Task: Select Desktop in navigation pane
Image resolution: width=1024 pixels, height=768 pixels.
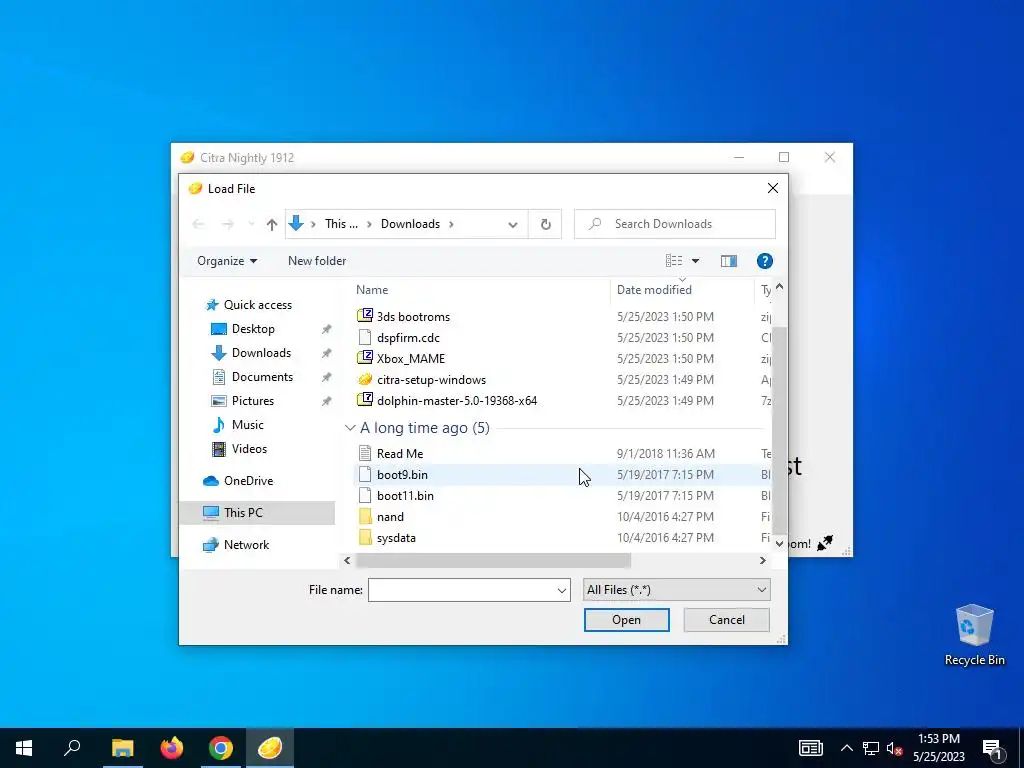Action: pyautogui.click(x=253, y=329)
